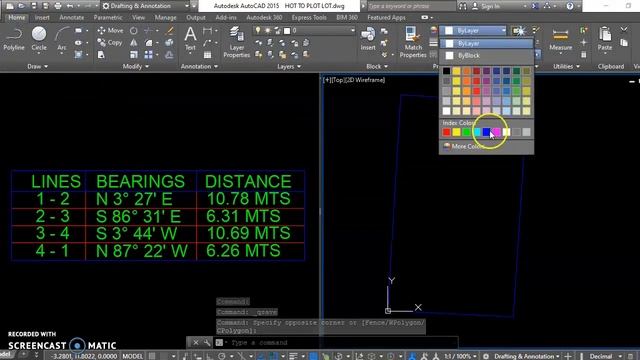Click the Insert block icon

coord(368,39)
